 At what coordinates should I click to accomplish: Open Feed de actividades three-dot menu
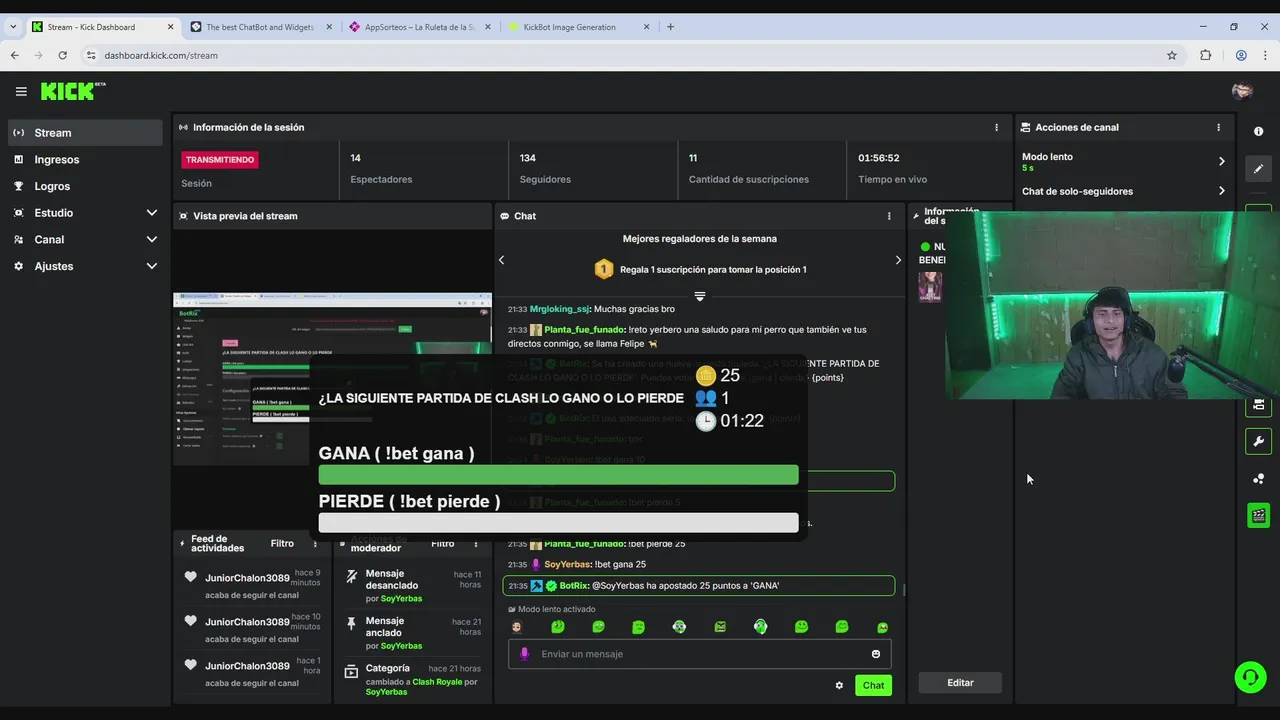pos(315,544)
